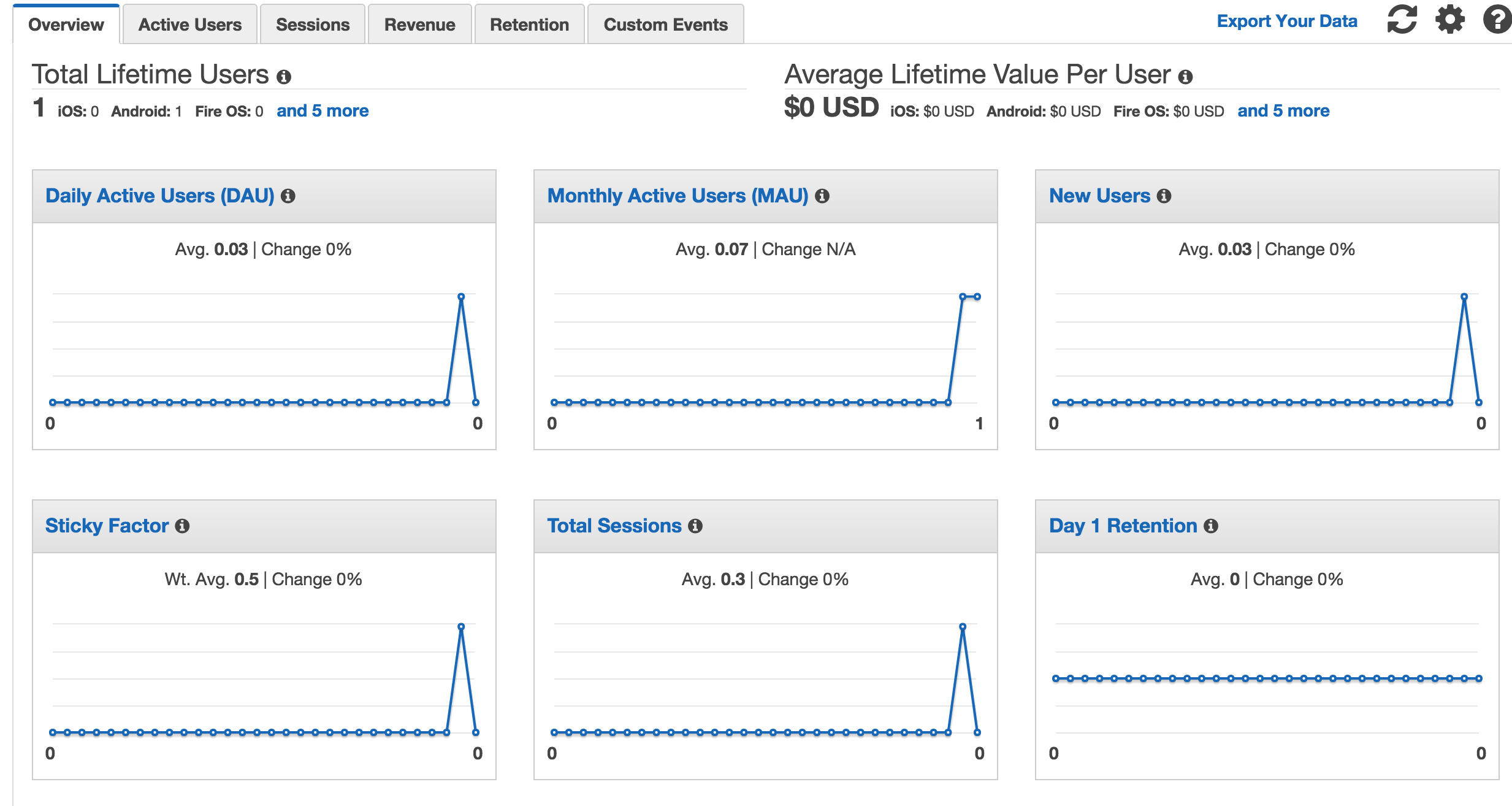Screen dimensions: 1512x806
Task: Expand 'and 5 more' under Total Lifetime Users
Action: [323, 110]
